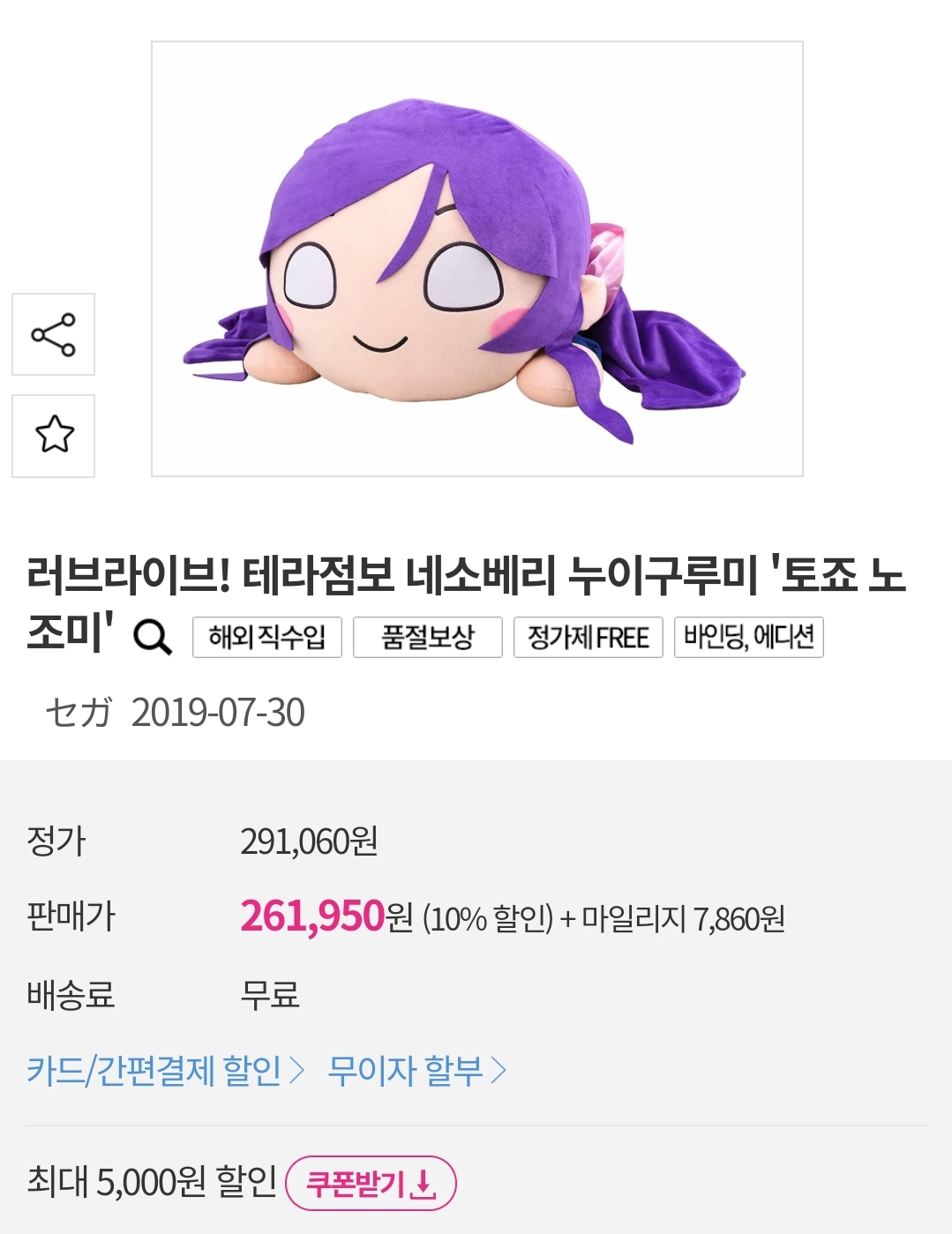The width and height of the screenshot is (952, 1234).
Task: Tap the 261,950원 sale price
Action: point(326,916)
